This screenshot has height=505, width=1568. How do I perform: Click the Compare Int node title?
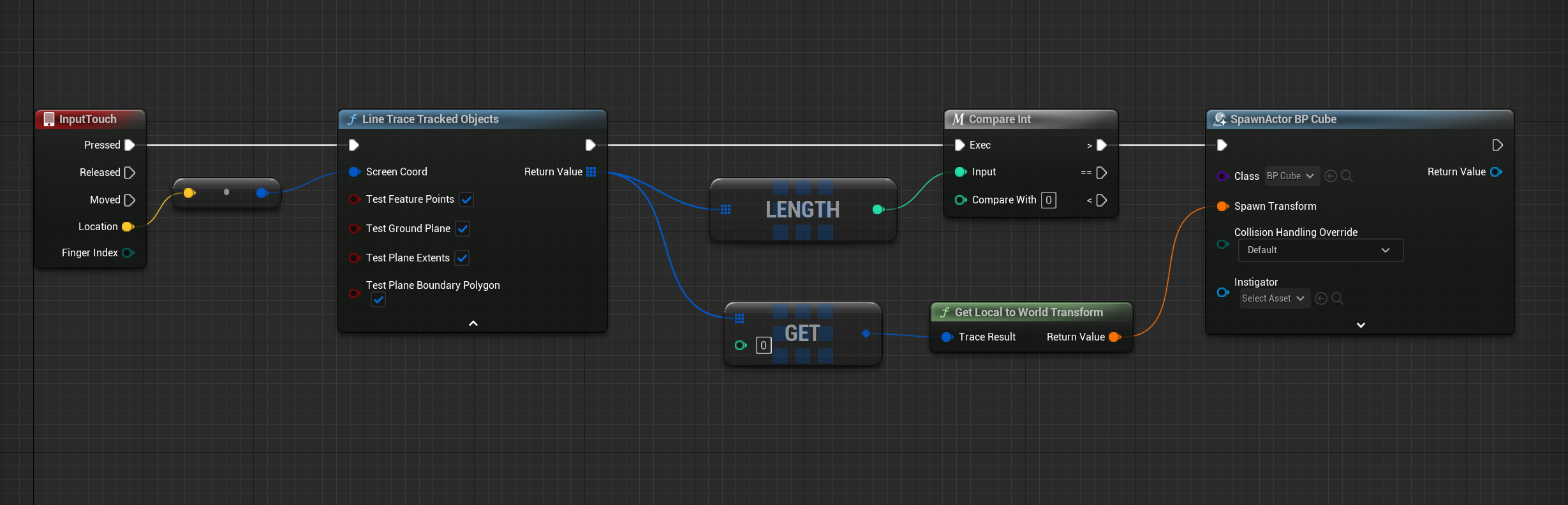1000,119
